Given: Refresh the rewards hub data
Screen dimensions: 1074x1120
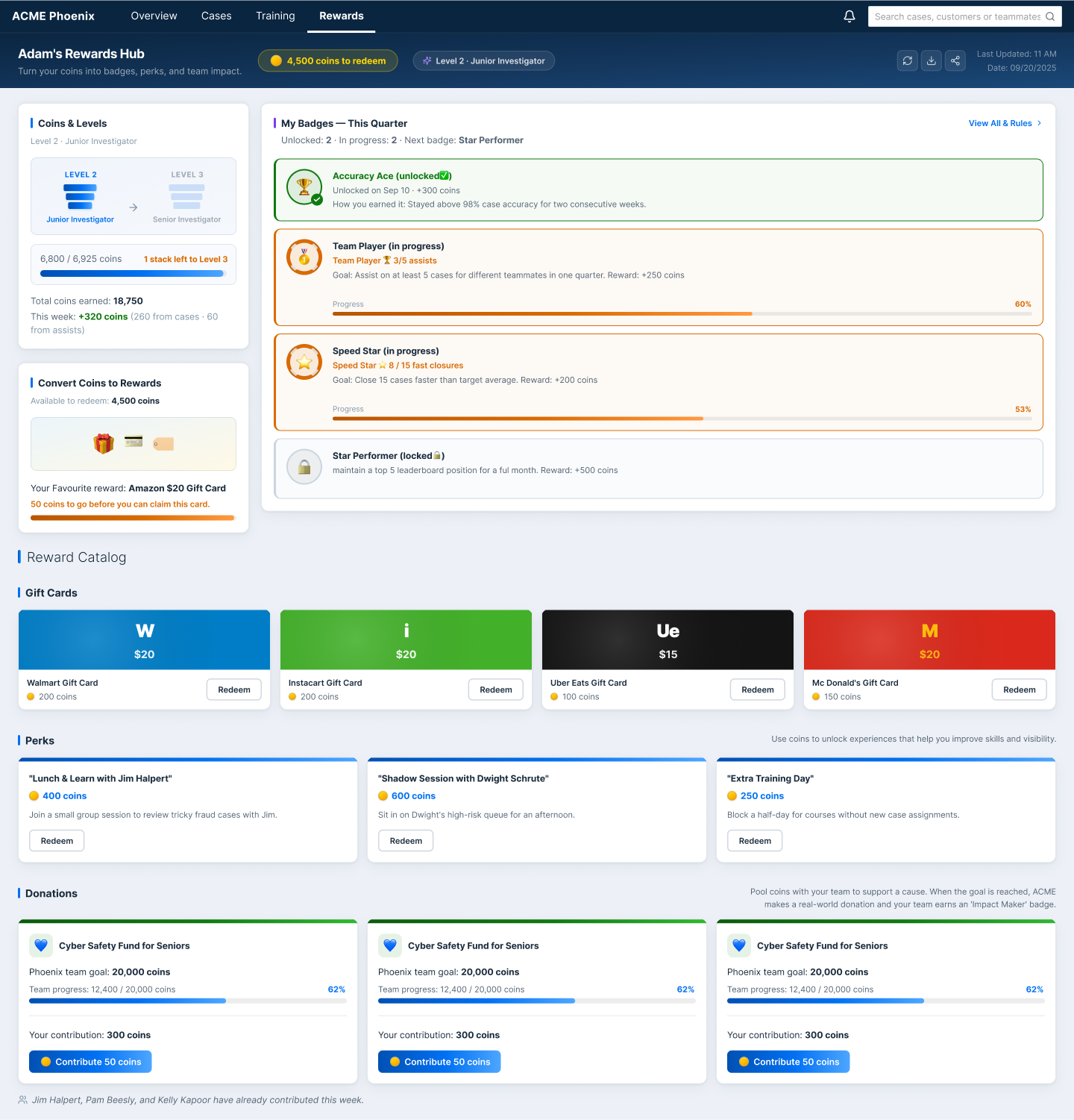Looking at the screenshot, I should [908, 61].
